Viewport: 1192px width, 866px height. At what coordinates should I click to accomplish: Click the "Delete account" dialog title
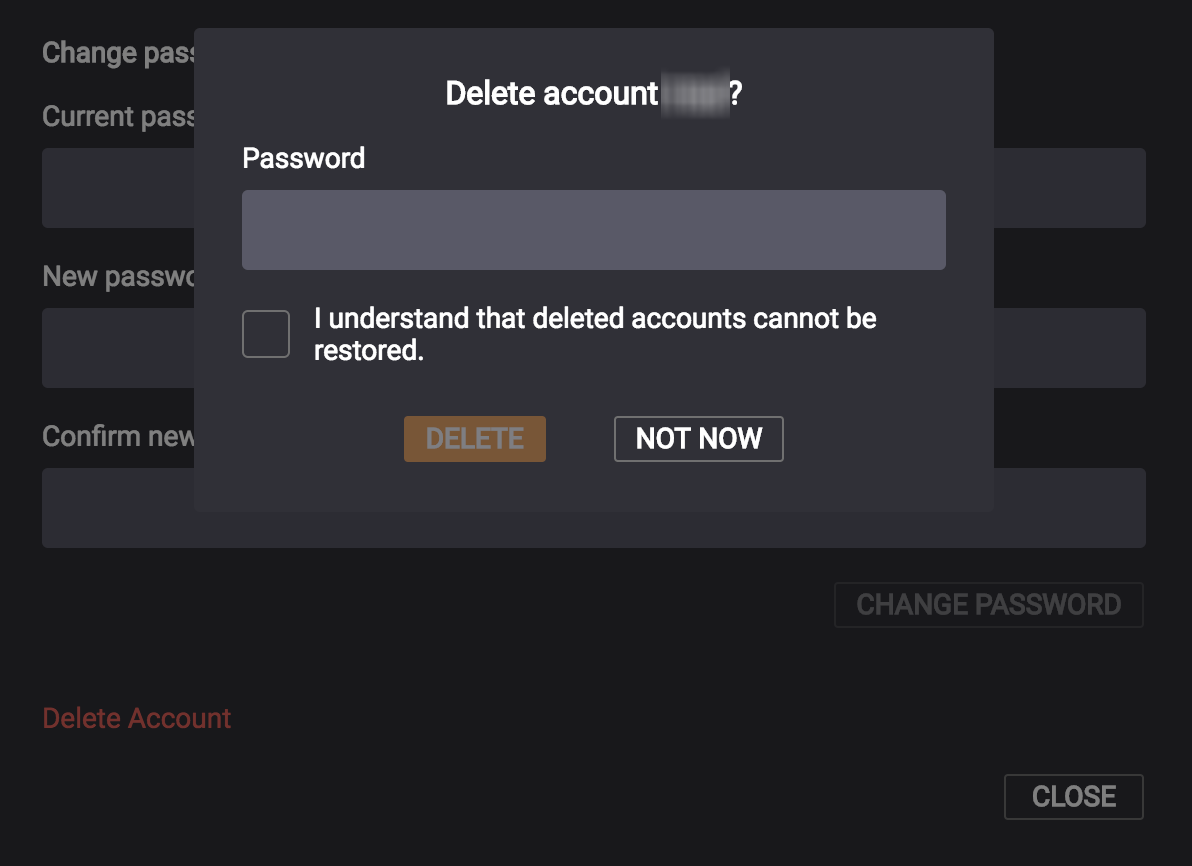click(x=551, y=94)
